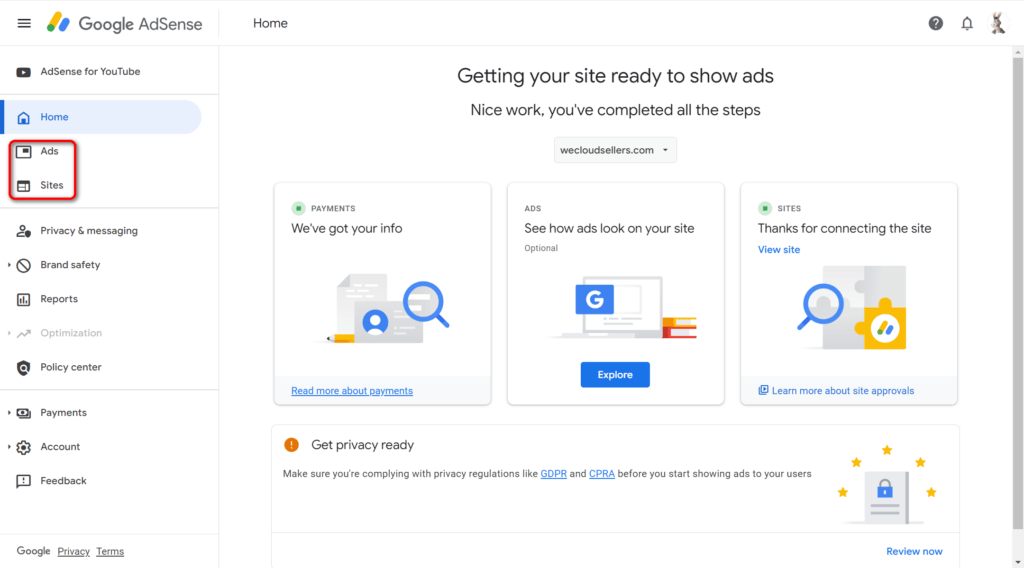
Task: Click the orange warning icon by Get privacy ready
Action: coord(291,445)
